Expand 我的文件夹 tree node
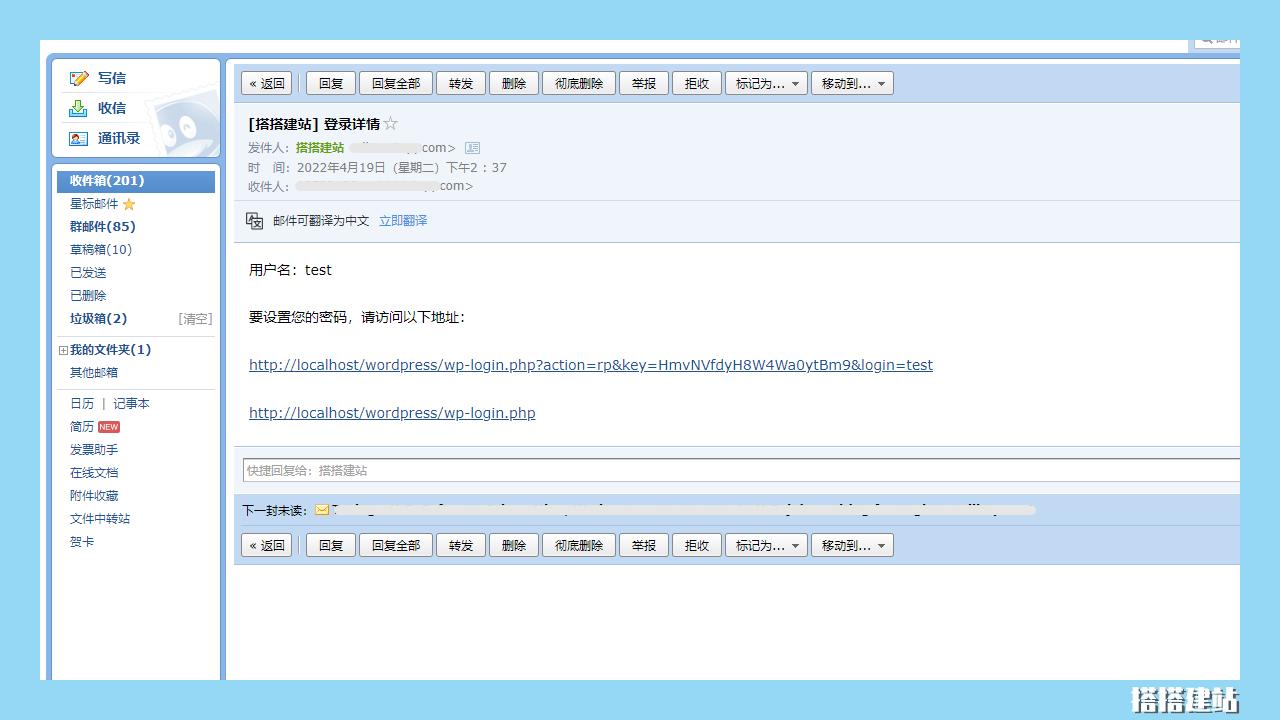 pyautogui.click(x=63, y=349)
